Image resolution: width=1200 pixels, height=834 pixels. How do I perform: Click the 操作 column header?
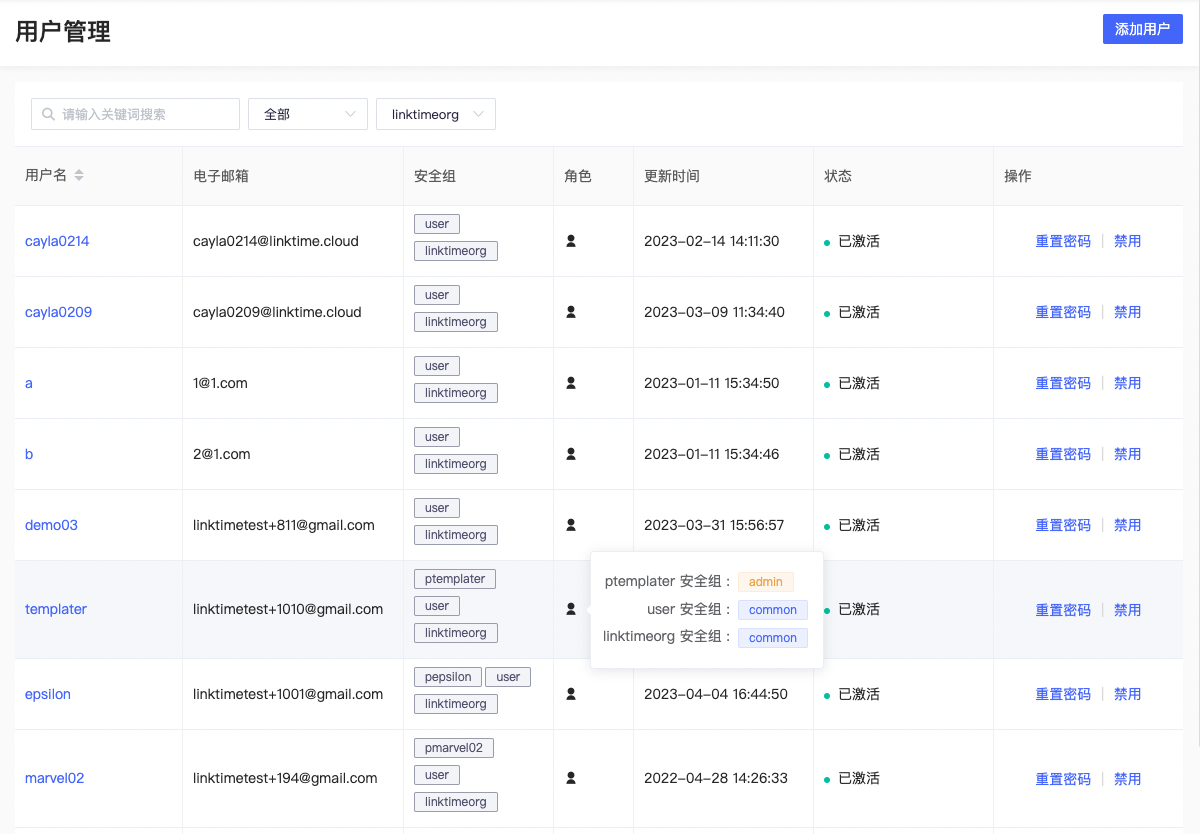[1018, 176]
